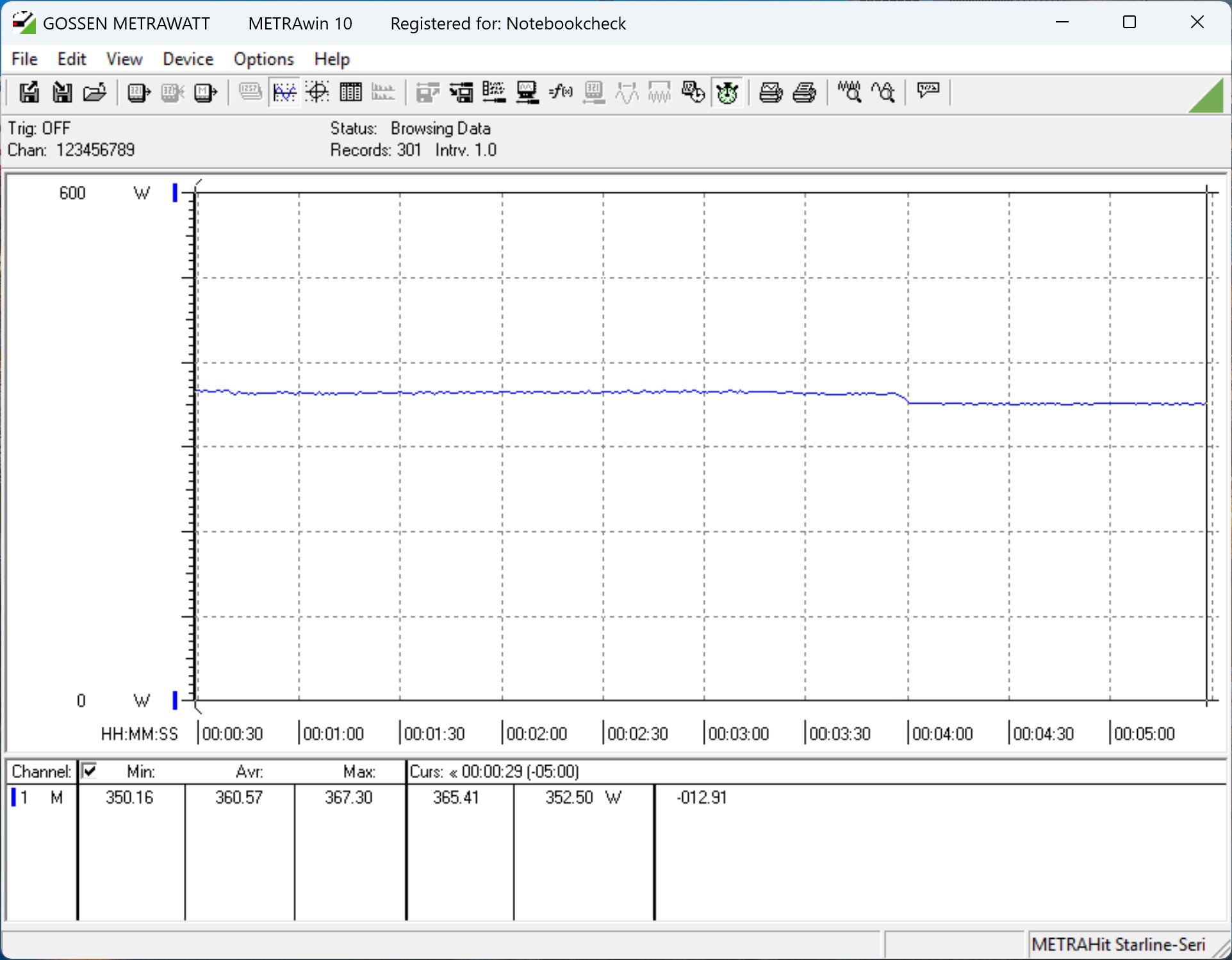This screenshot has height=960, width=1232.
Task: Open the f(x) math function tool
Action: click(561, 93)
